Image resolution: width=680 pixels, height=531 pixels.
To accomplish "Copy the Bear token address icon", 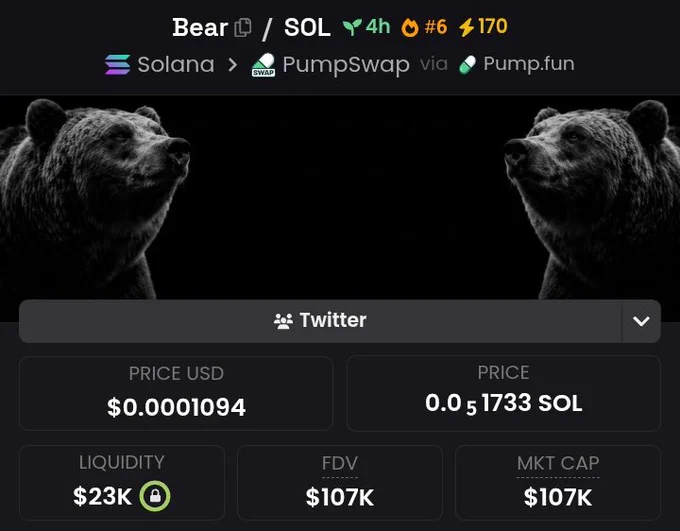I will 243,27.
